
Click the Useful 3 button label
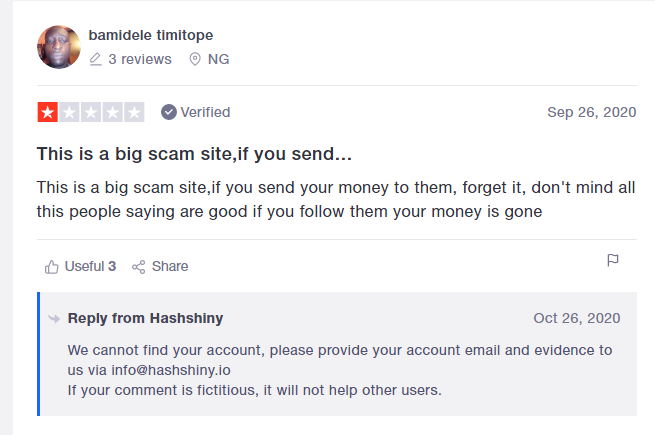[90, 266]
